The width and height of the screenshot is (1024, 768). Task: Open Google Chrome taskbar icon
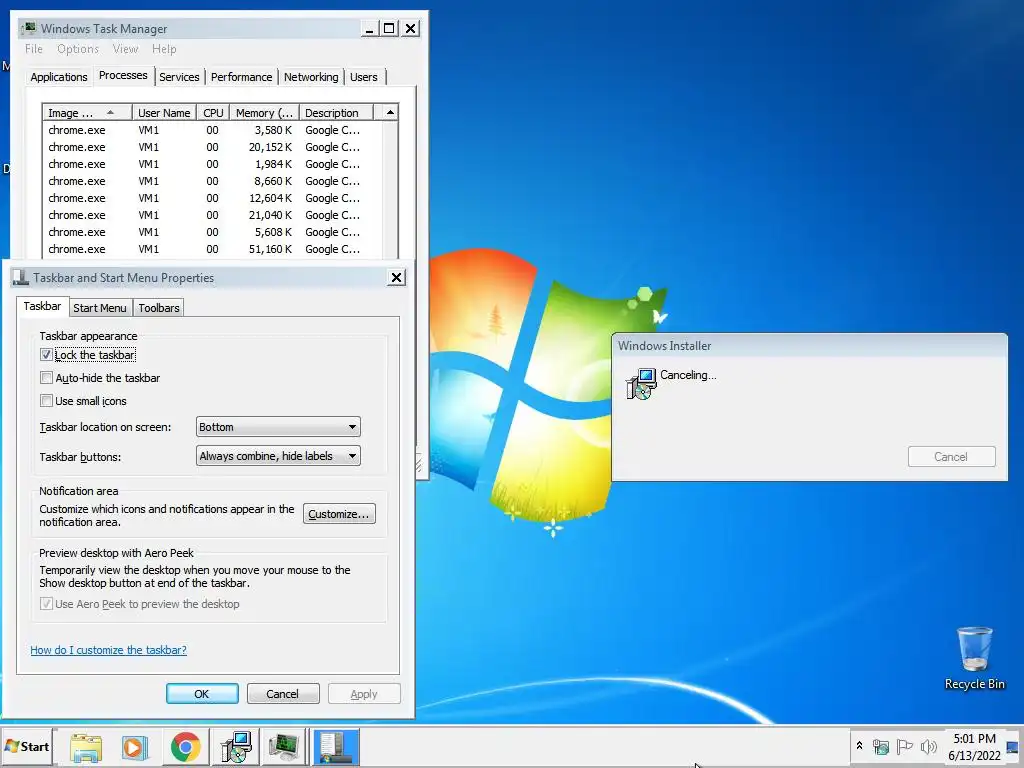pyautogui.click(x=185, y=747)
